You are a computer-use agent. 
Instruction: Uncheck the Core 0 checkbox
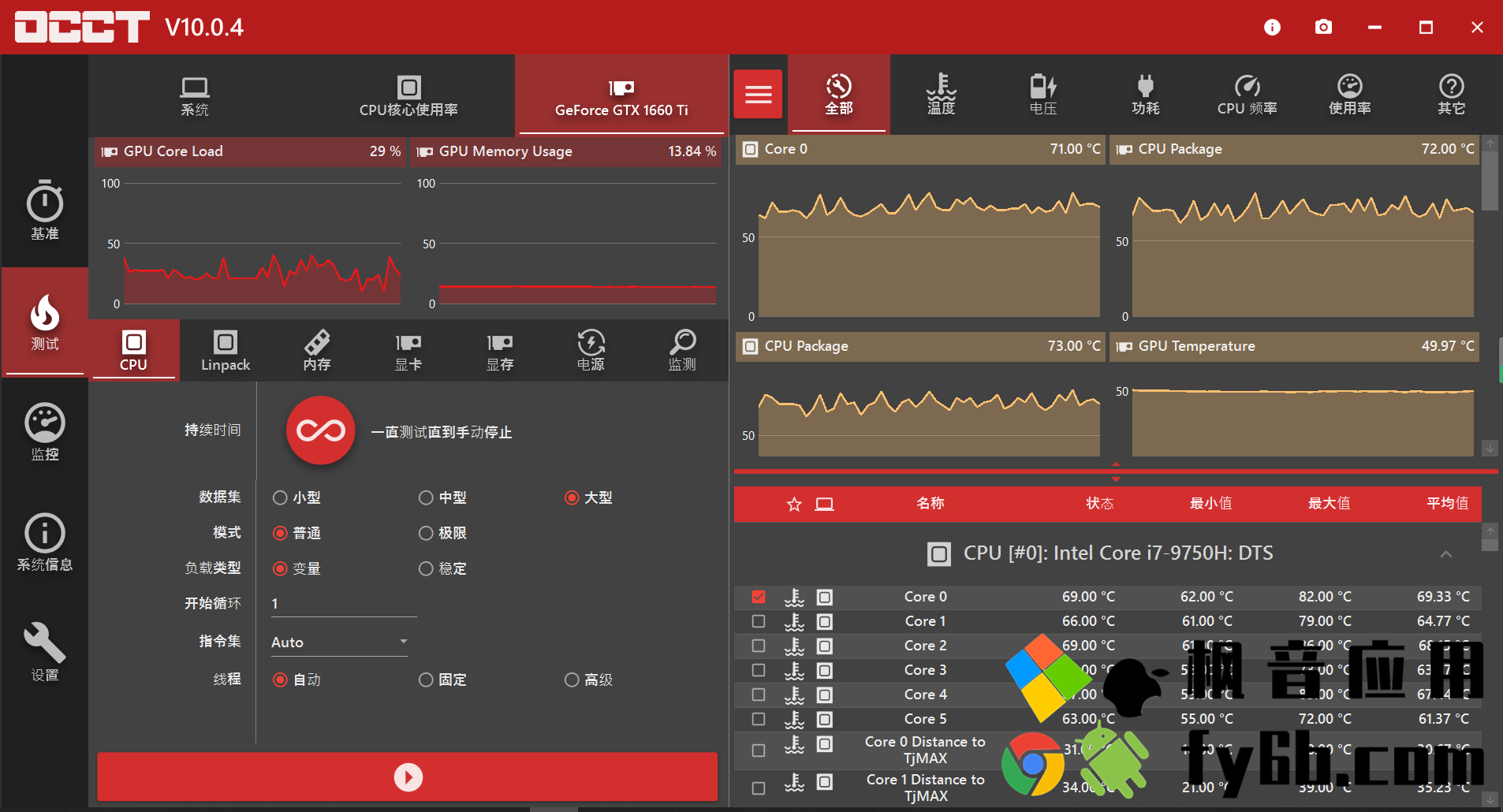click(x=759, y=597)
